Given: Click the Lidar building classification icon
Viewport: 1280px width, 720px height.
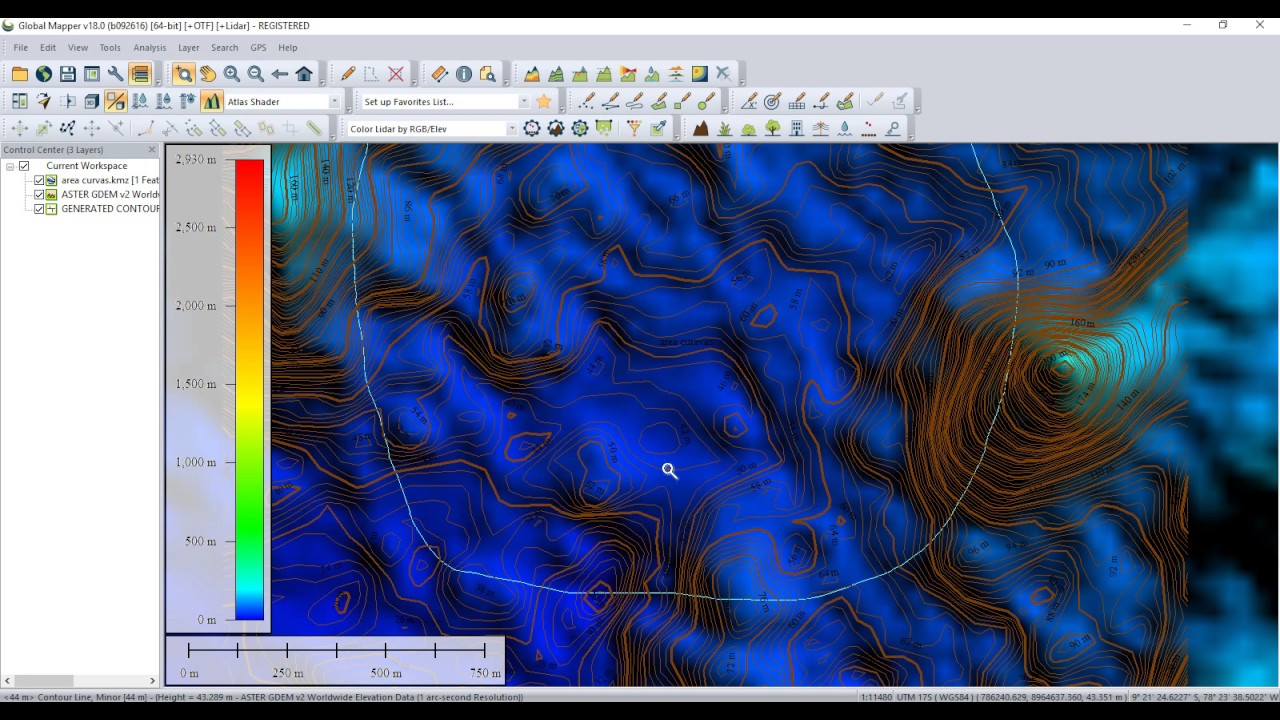Looking at the screenshot, I should click(797, 128).
